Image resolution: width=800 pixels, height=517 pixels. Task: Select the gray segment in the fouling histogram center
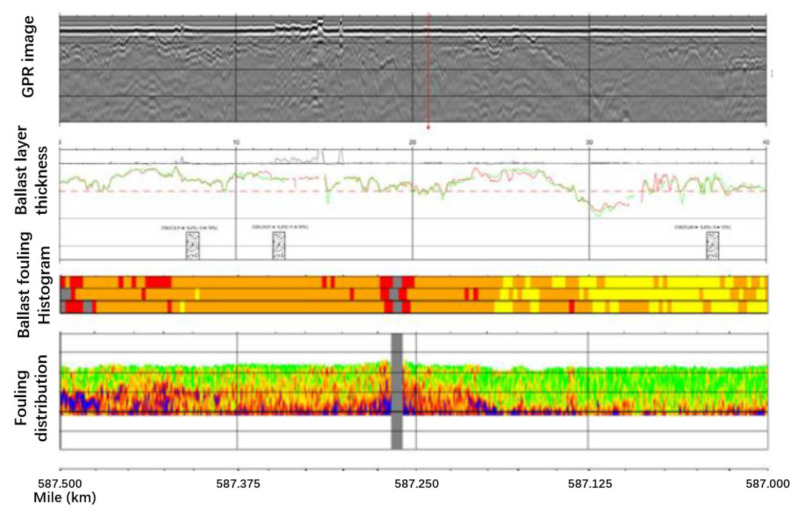[396, 288]
